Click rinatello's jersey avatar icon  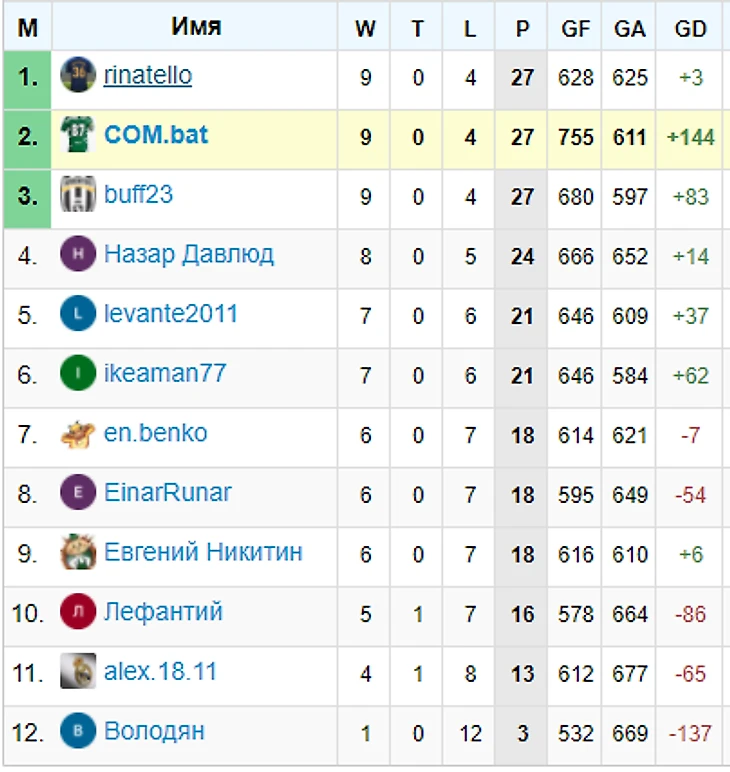(x=78, y=75)
